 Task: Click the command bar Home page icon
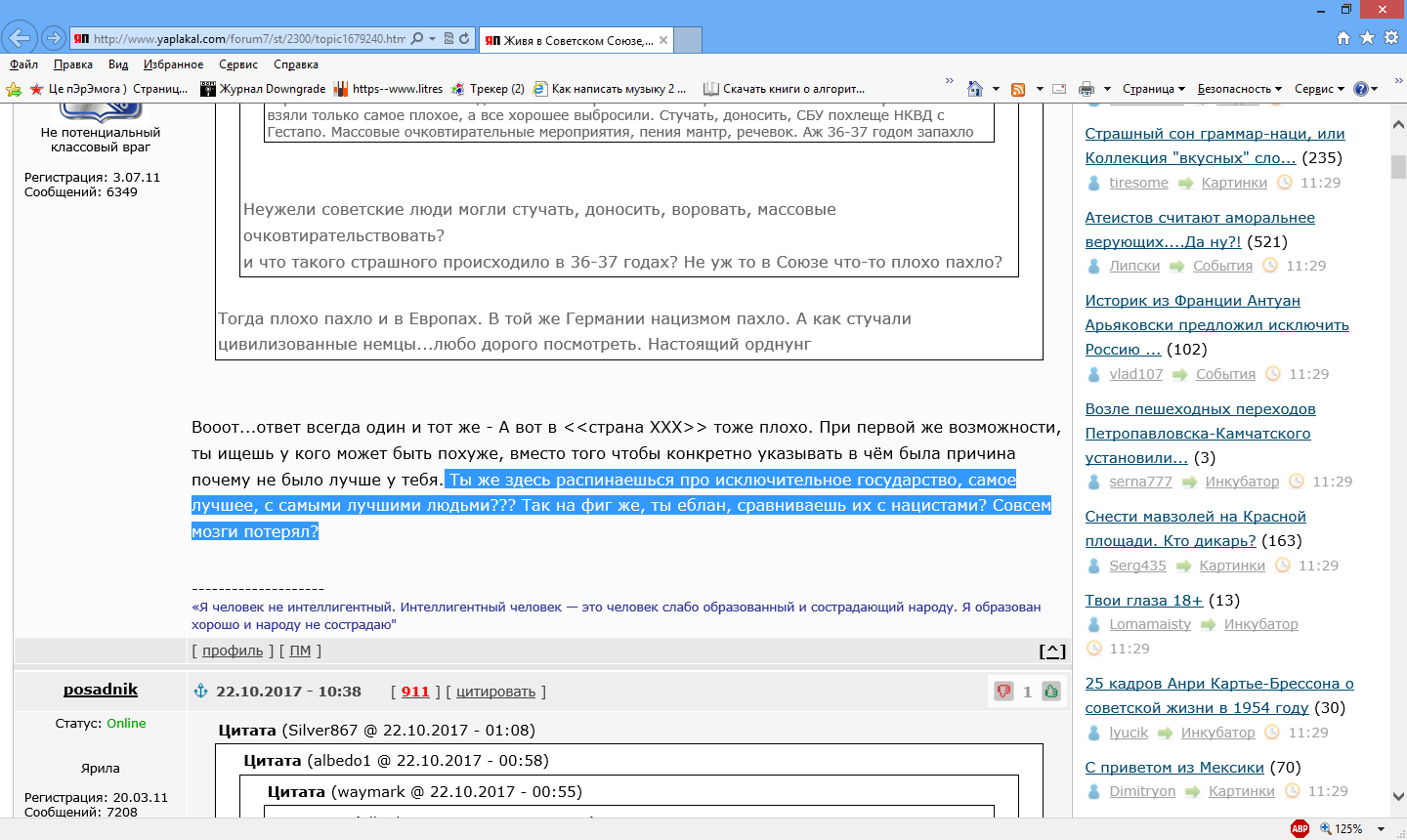[974, 89]
